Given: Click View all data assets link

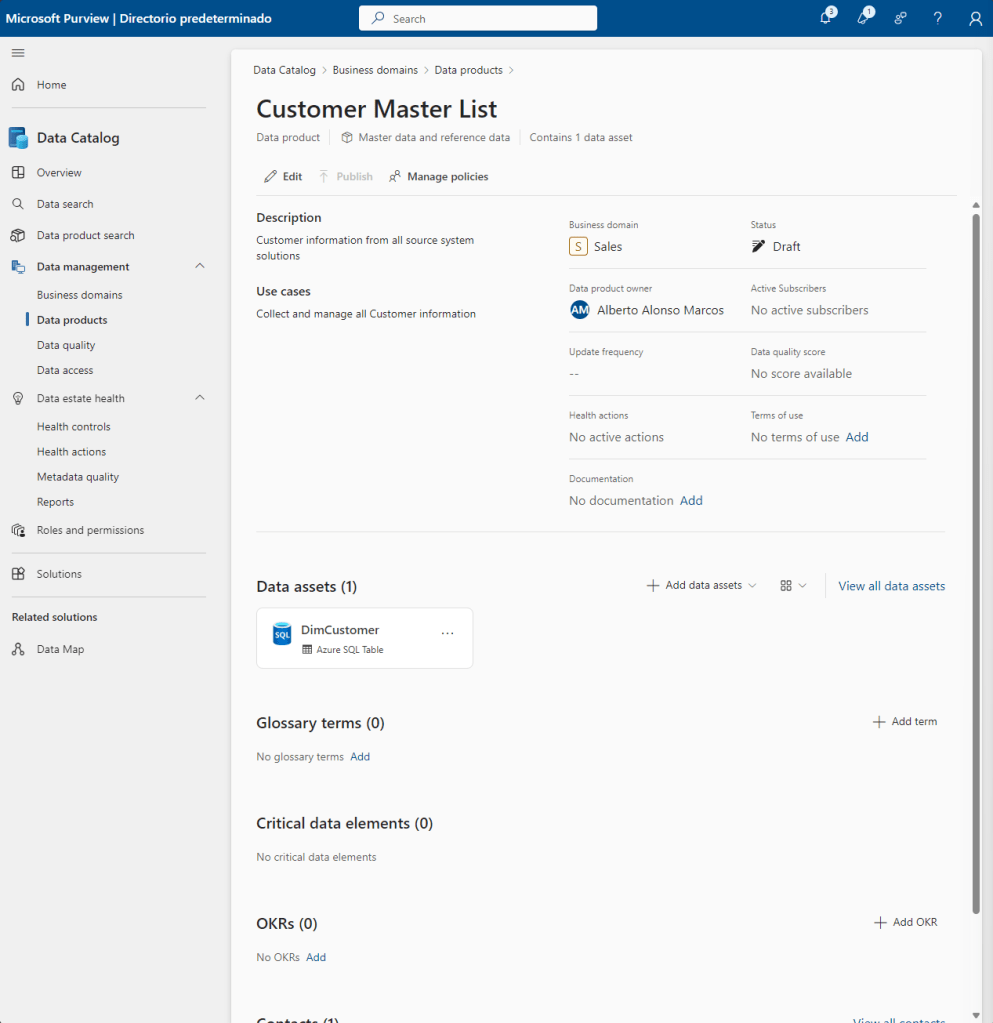Looking at the screenshot, I should pyautogui.click(x=891, y=586).
